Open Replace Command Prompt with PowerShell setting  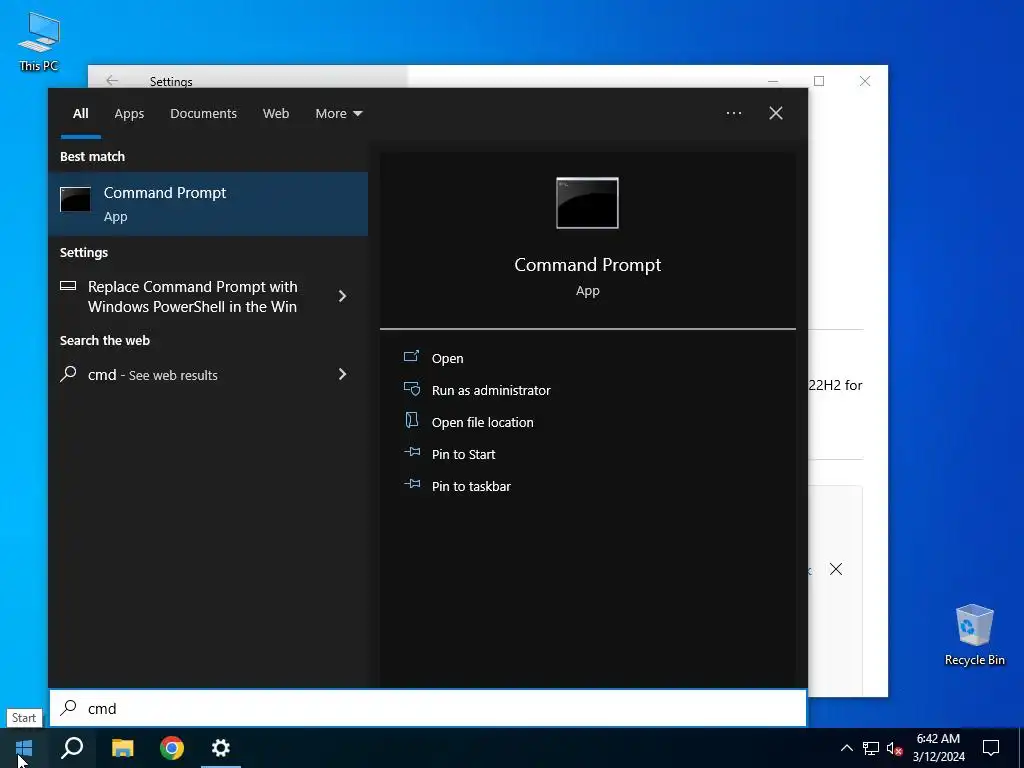click(x=192, y=296)
